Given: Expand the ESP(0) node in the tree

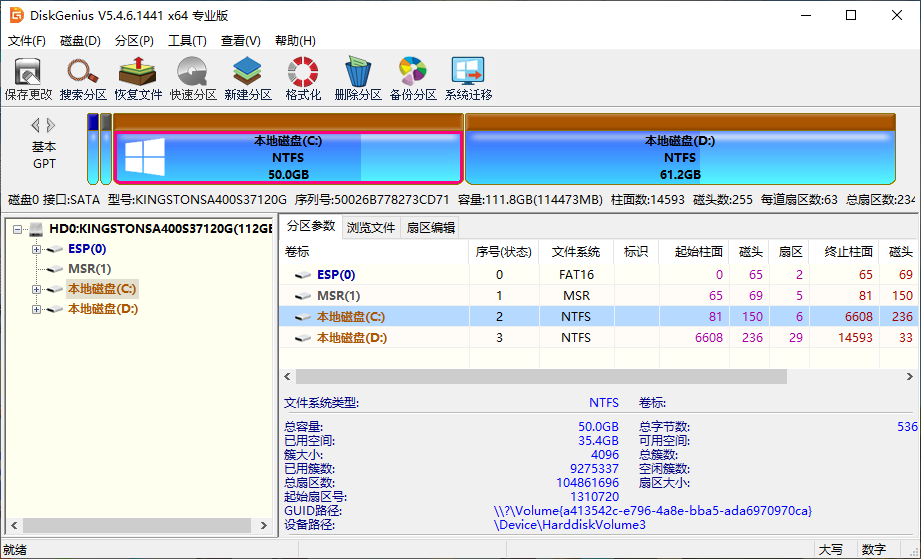Looking at the screenshot, I should 37,249.
